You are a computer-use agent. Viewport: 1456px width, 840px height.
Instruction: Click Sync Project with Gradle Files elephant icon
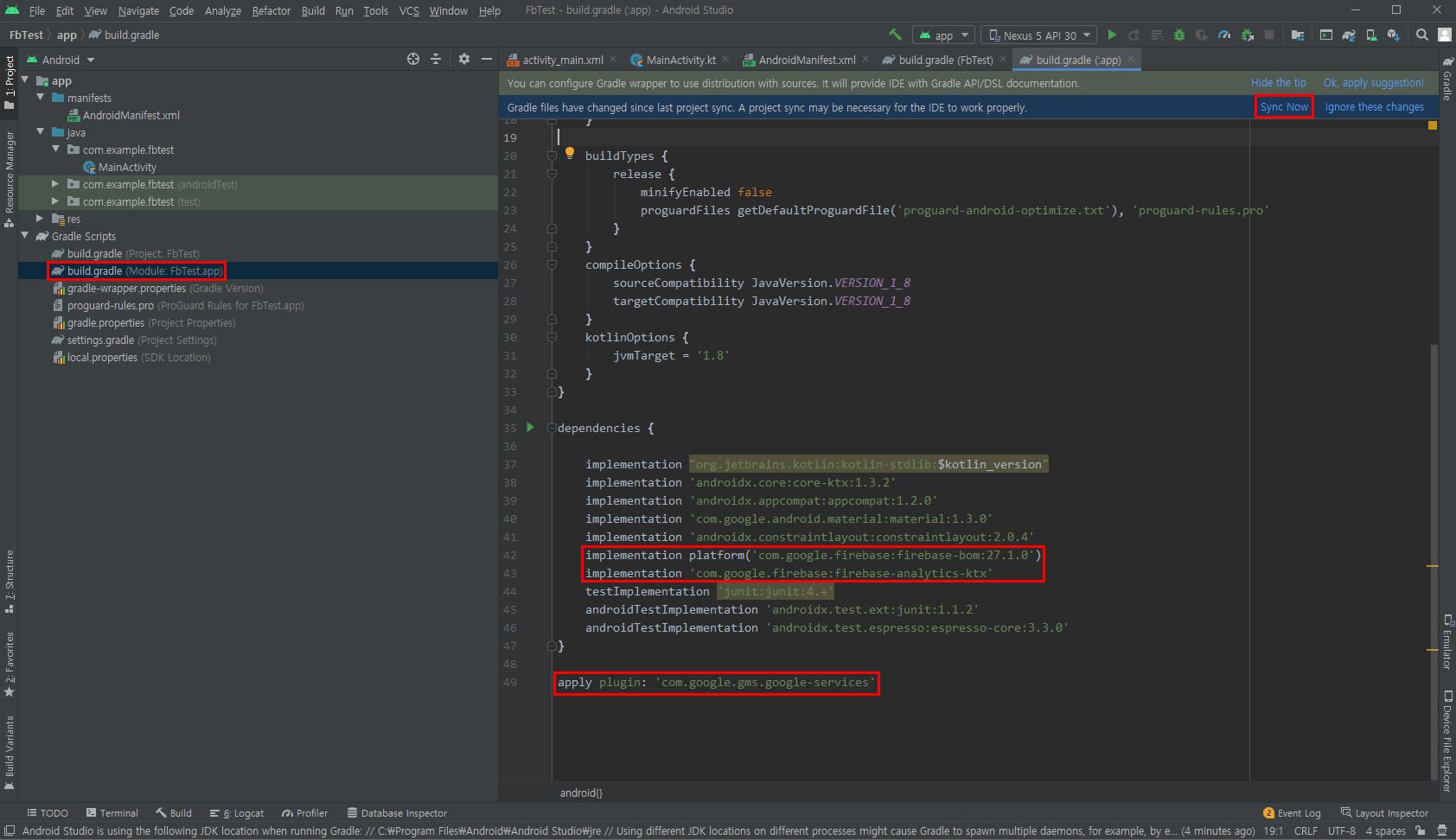pyautogui.click(x=1349, y=35)
